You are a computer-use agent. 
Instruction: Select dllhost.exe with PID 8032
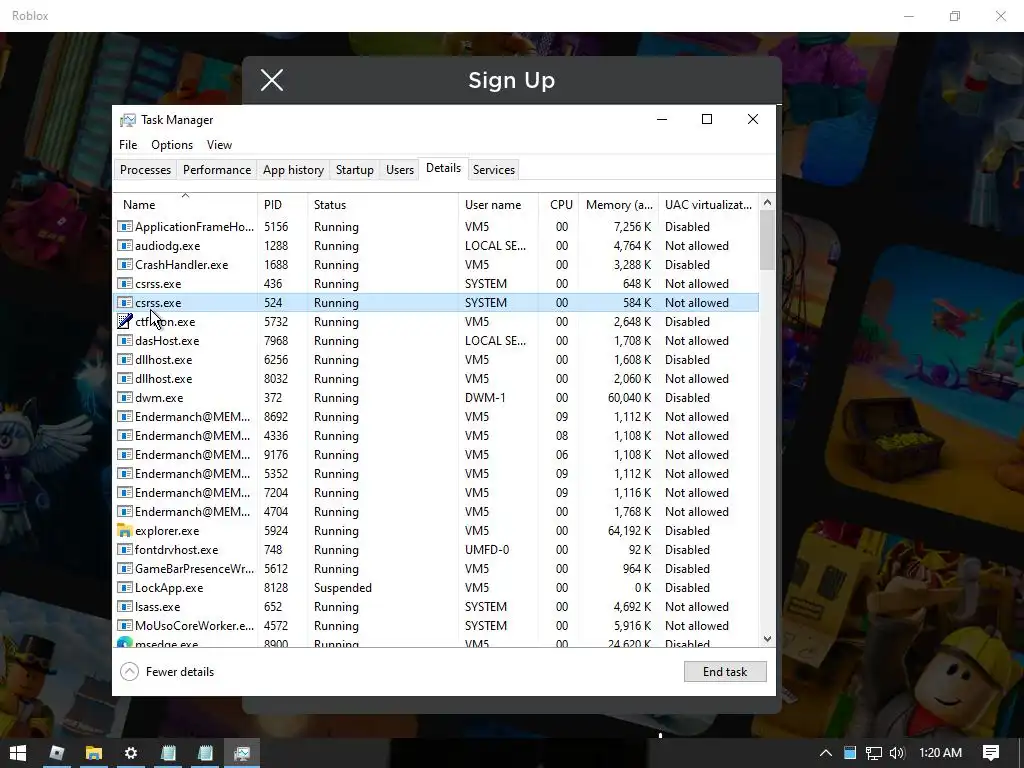436,378
